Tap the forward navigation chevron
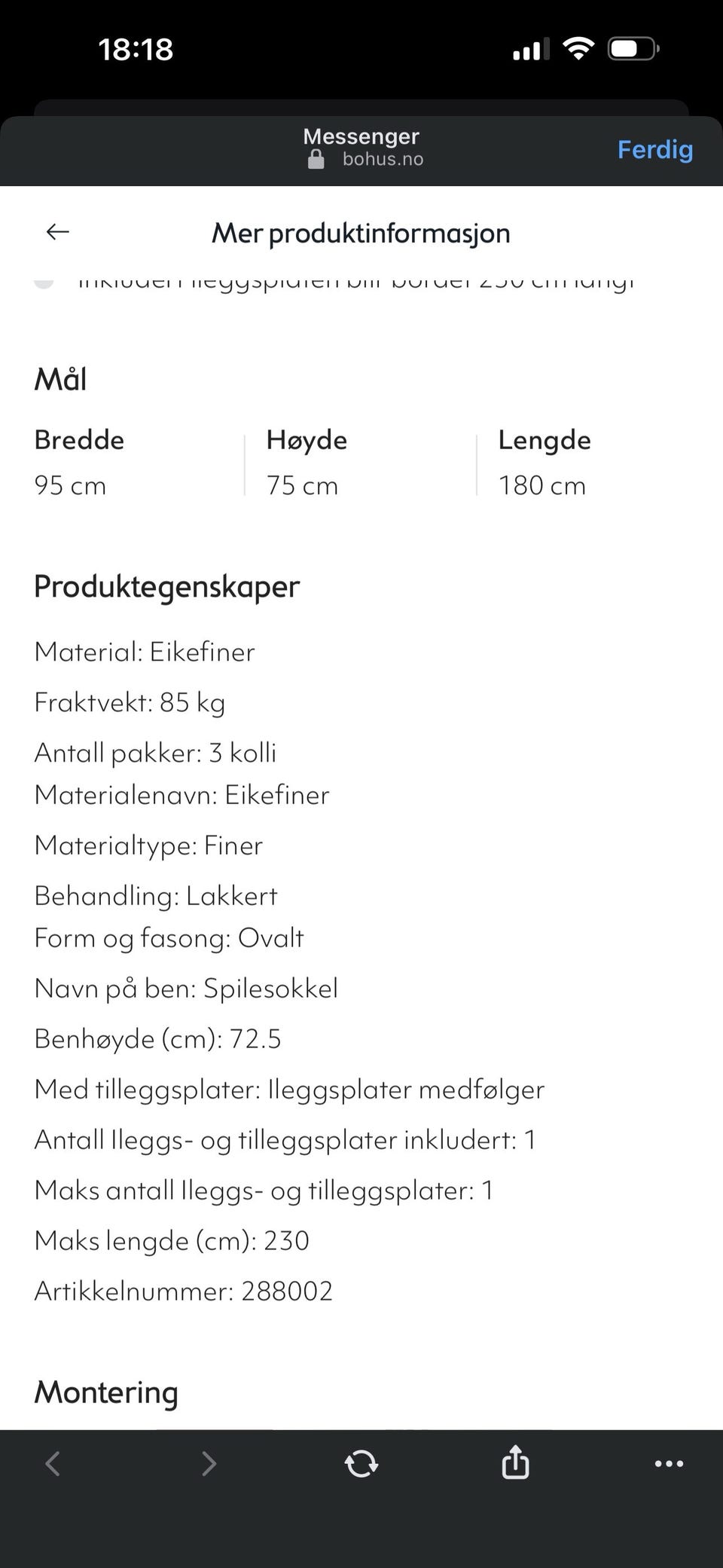This screenshot has width=723, height=1568. [209, 1463]
